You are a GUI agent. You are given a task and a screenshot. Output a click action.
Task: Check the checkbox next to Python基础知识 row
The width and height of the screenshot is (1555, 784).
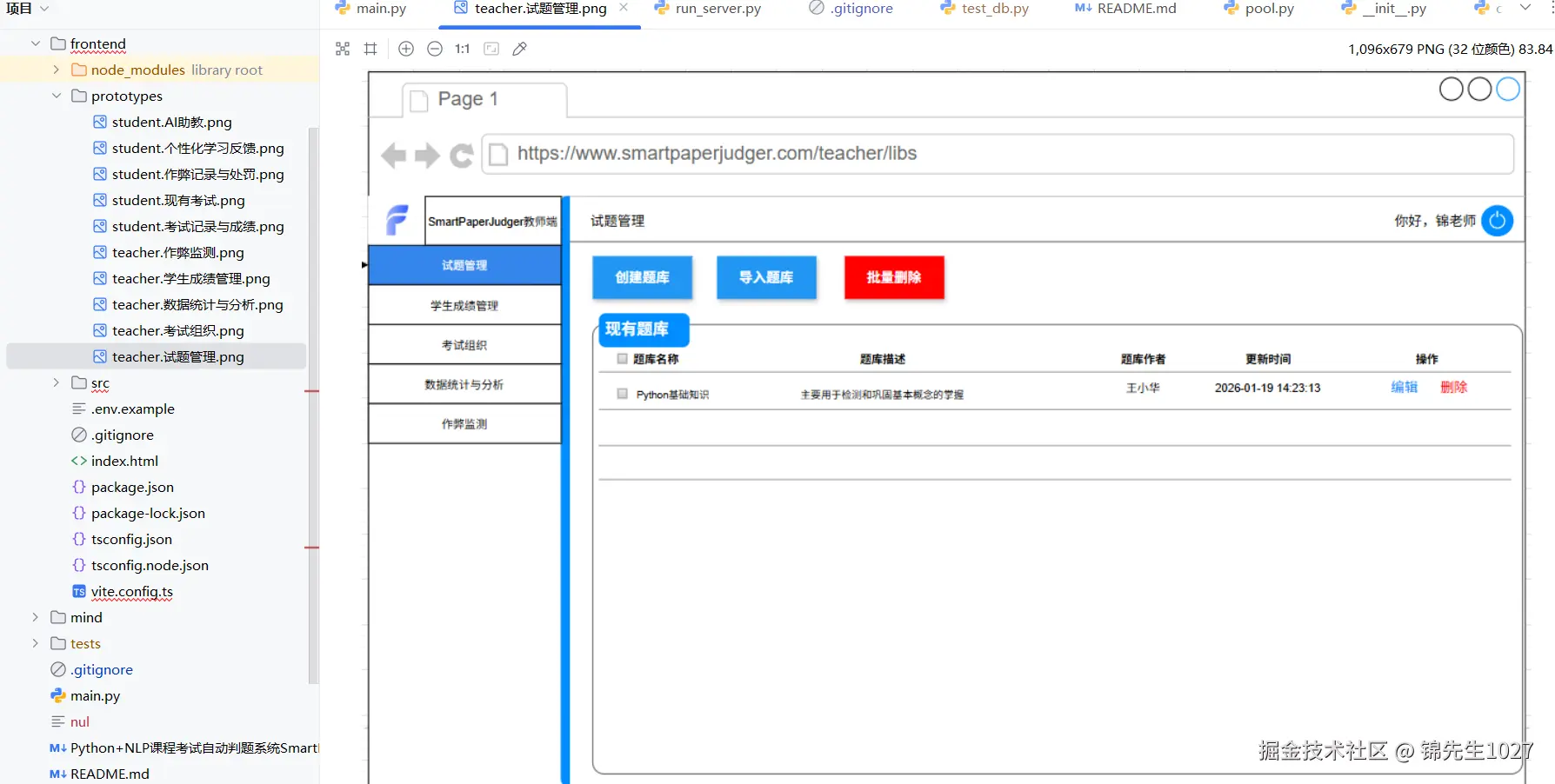621,393
